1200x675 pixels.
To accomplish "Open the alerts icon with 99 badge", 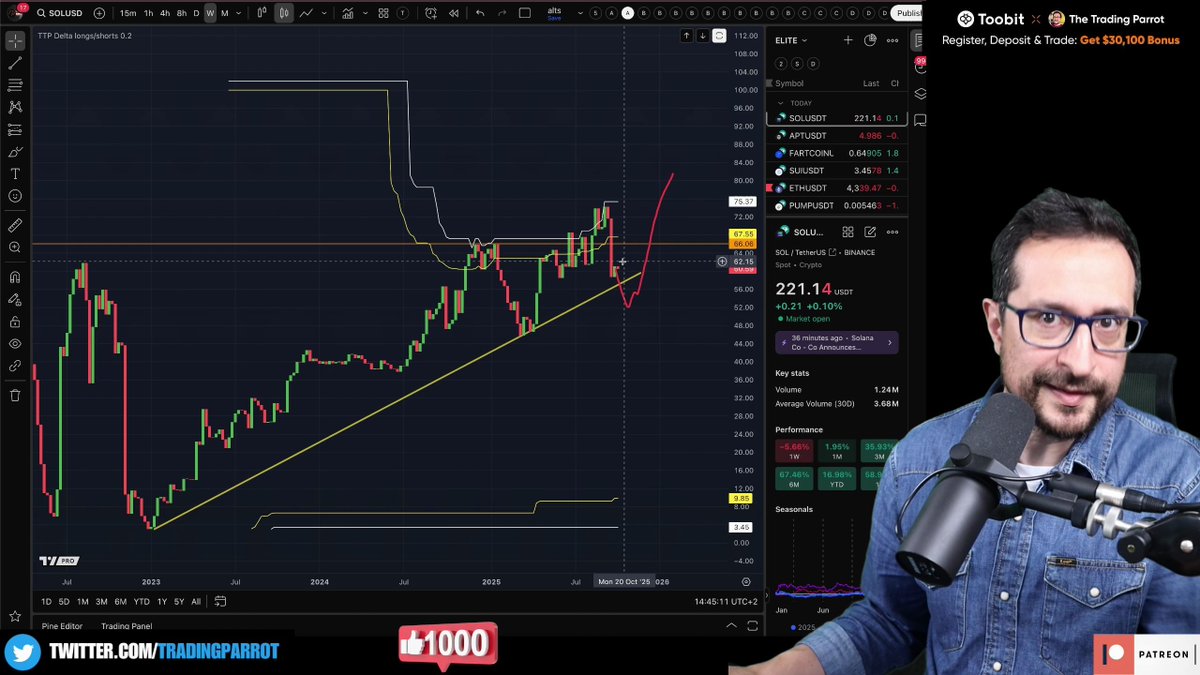I will tap(919, 67).
